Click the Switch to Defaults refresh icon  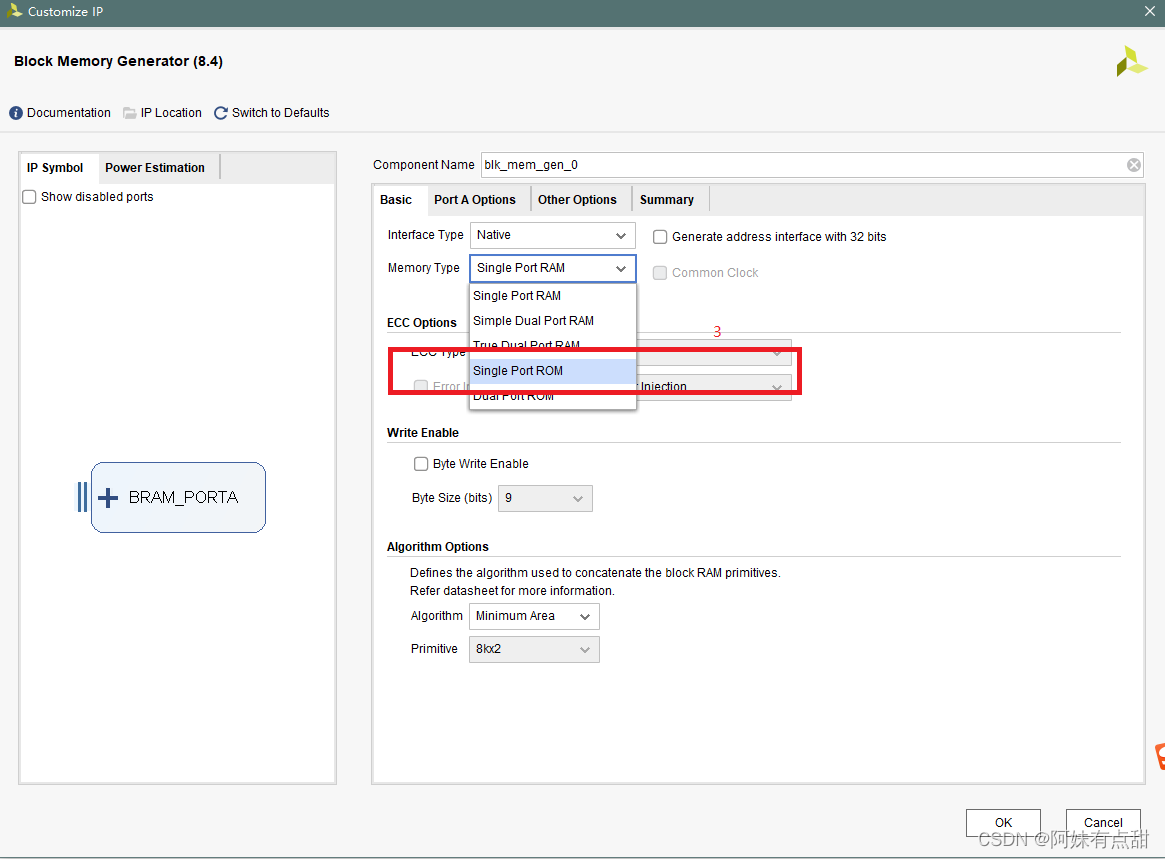coord(221,113)
